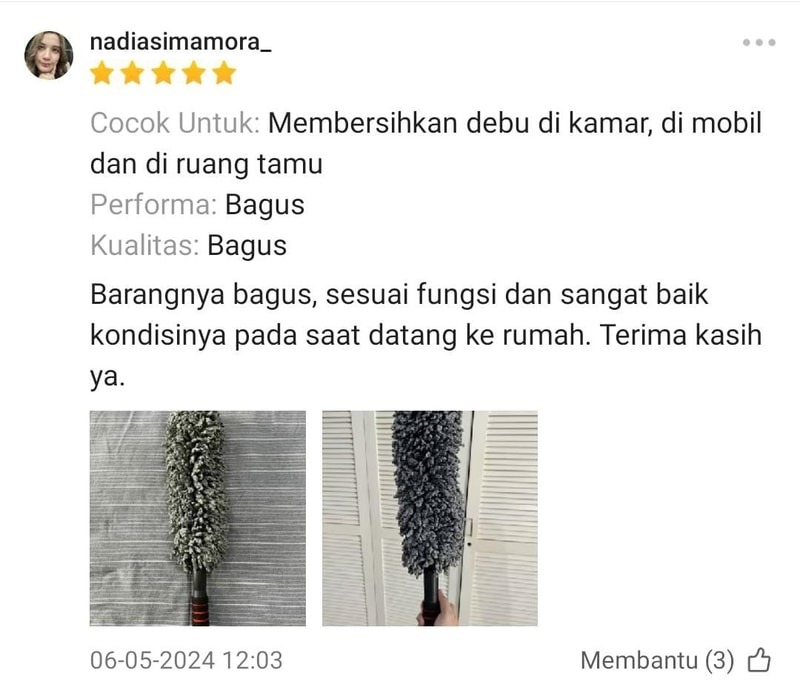
Task: Click the text dan di ruang tamu
Action: click(206, 164)
